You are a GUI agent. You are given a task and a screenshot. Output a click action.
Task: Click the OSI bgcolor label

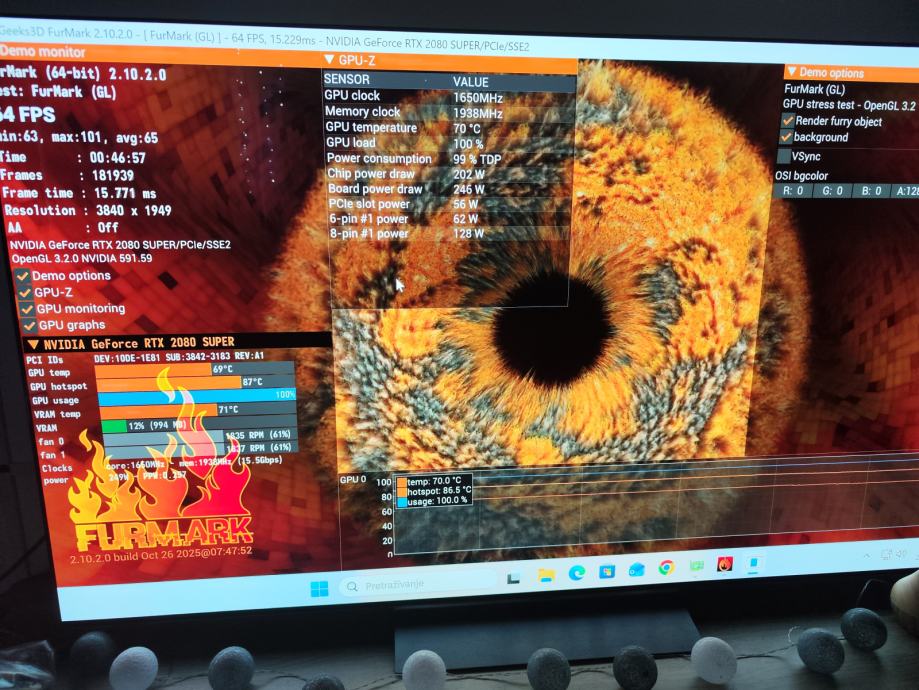tap(801, 175)
